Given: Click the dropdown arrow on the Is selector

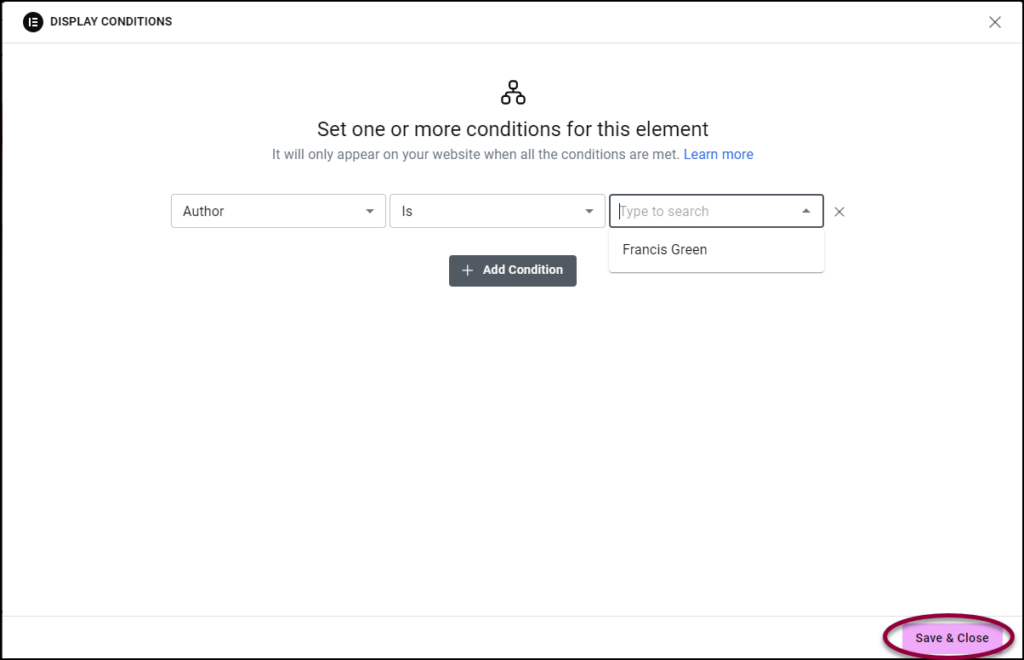Looking at the screenshot, I should tap(589, 211).
